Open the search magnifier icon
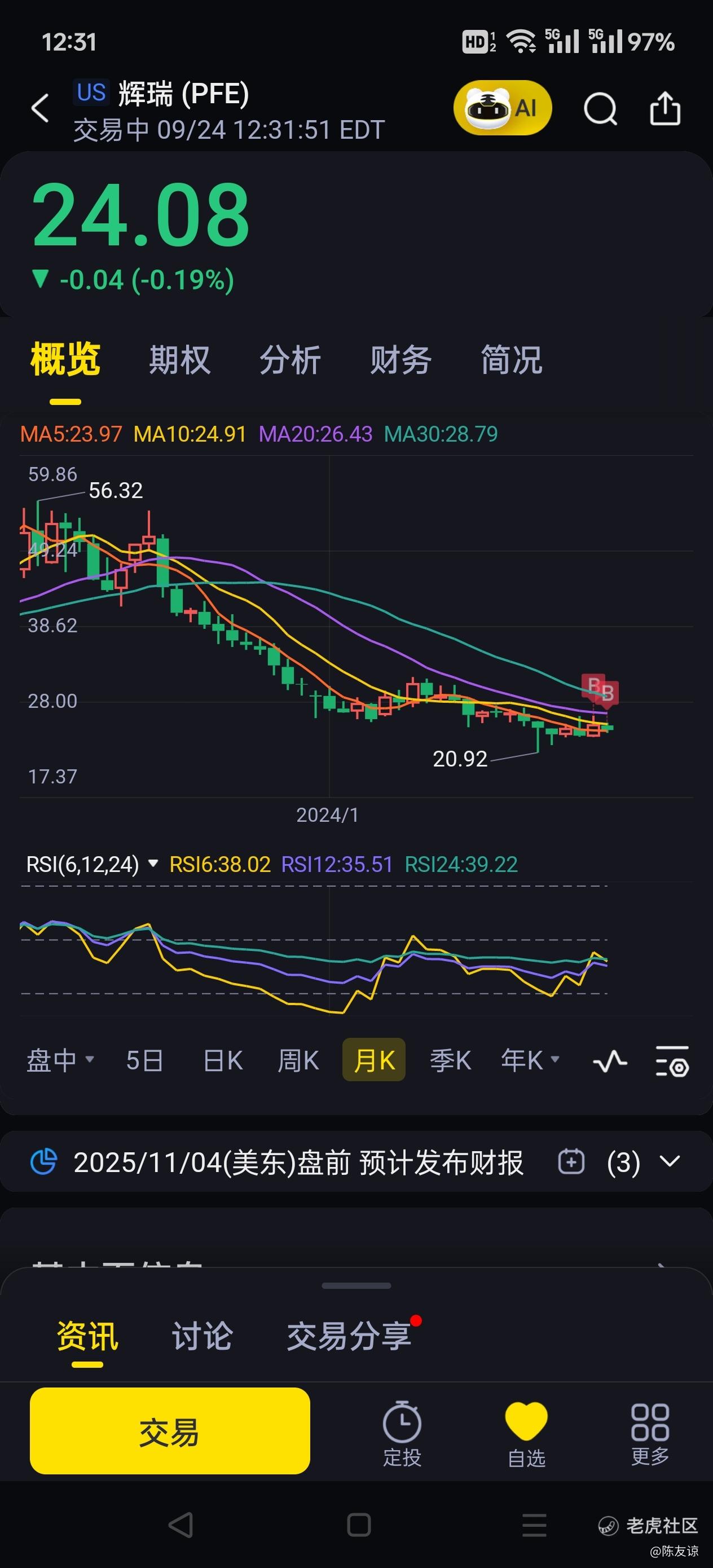Screen dimensions: 713x1568 point(600,109)
